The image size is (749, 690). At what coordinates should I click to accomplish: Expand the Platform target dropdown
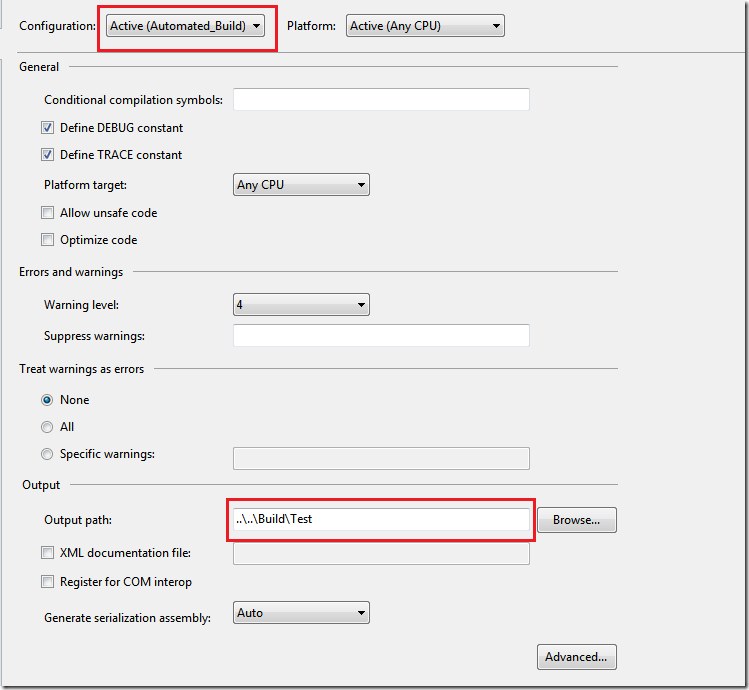click(301, 185)
